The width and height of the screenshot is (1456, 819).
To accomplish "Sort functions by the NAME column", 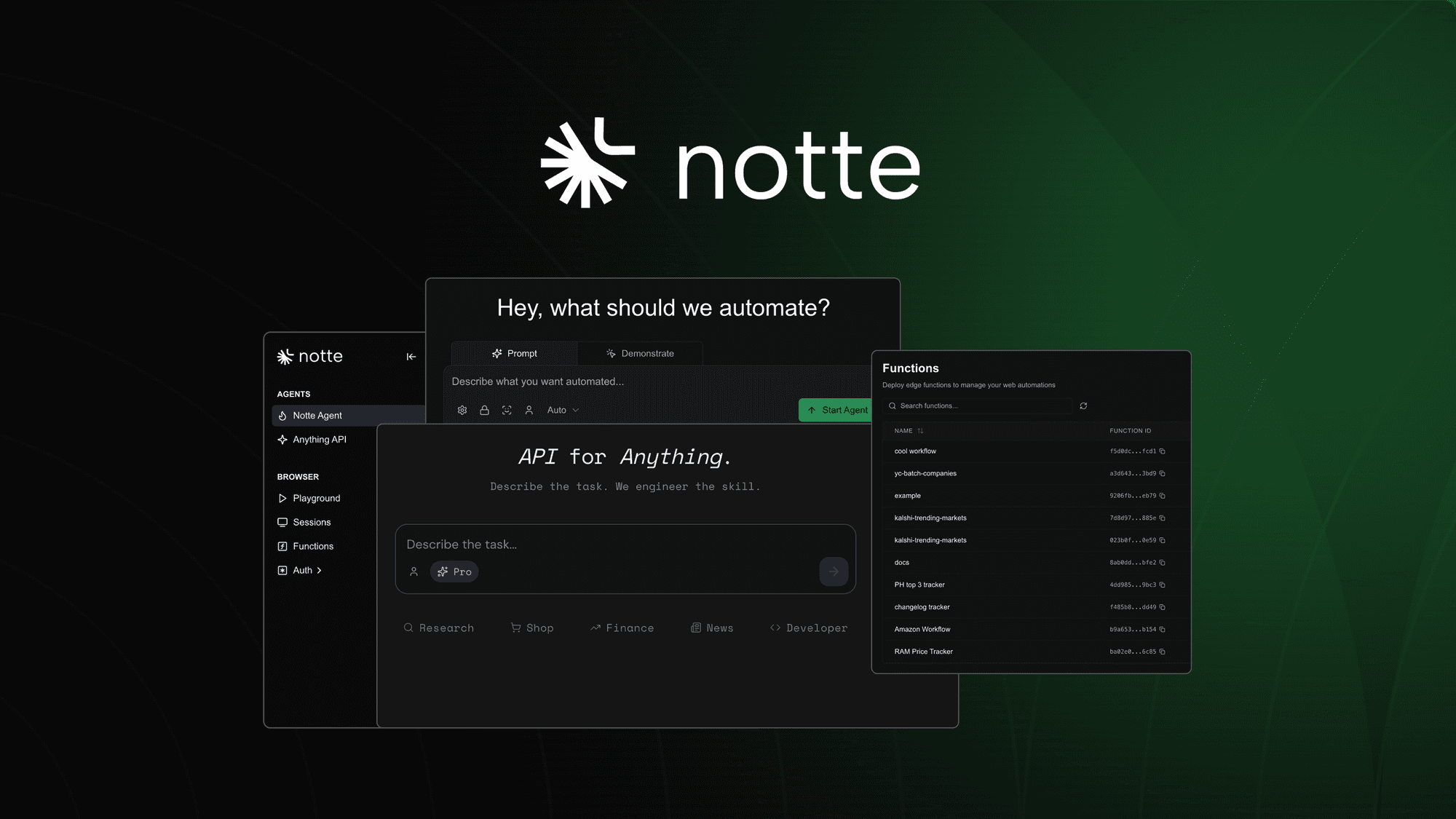I will coord(909,431).
